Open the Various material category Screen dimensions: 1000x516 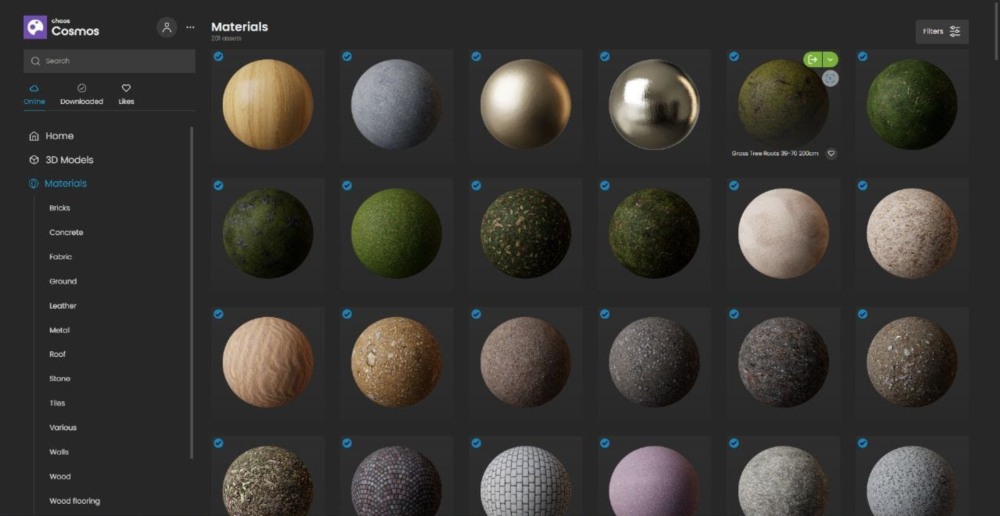(x=62, y=428)
